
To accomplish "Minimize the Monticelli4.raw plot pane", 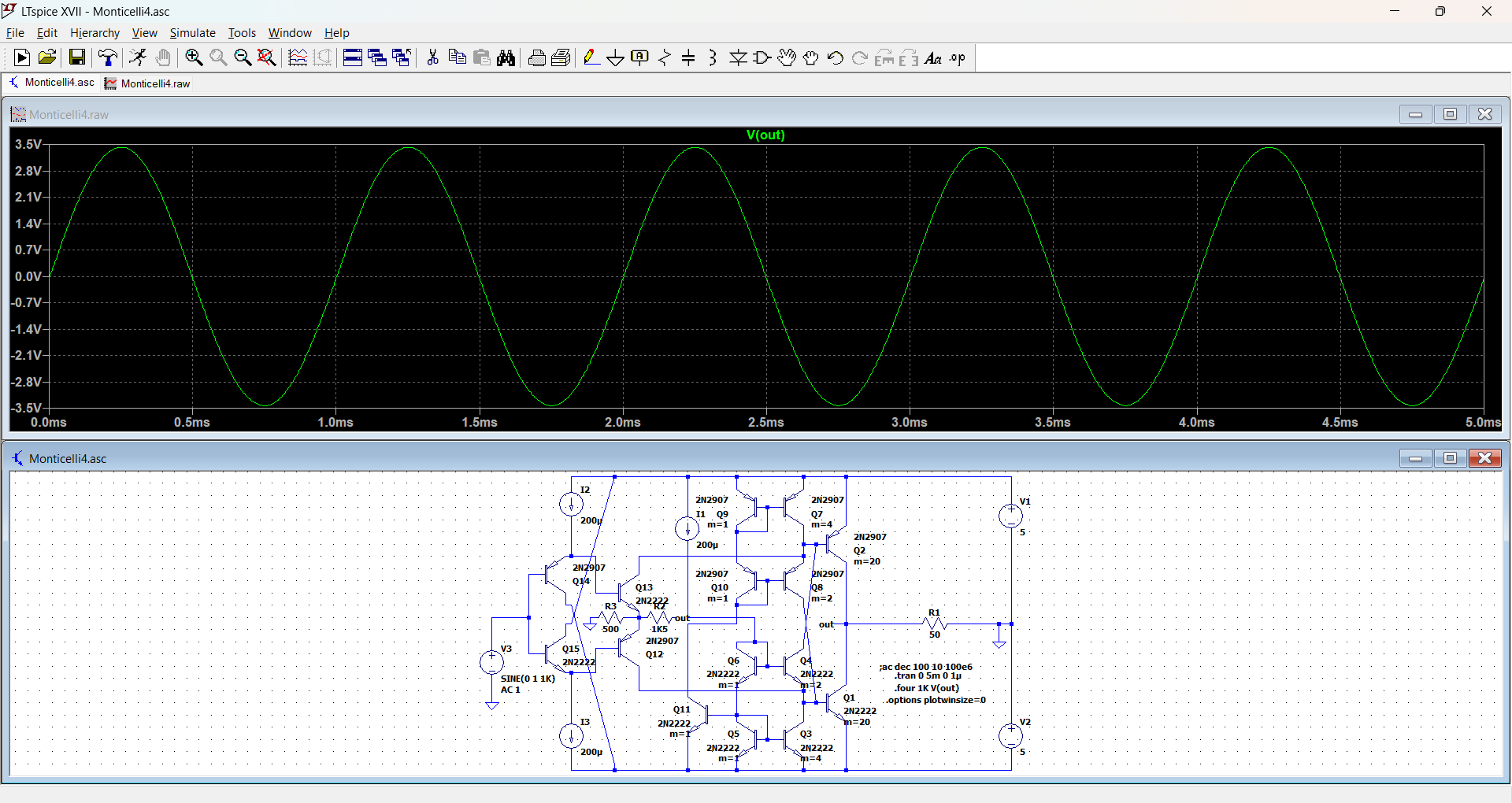I will coord(1415,114).
